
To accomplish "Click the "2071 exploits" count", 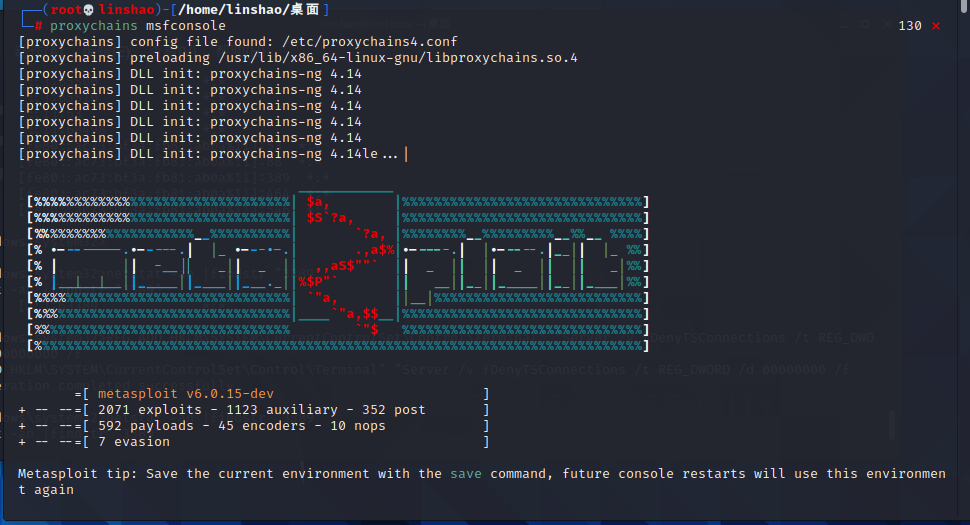I will pyautogui.click(x=150, y=410).
